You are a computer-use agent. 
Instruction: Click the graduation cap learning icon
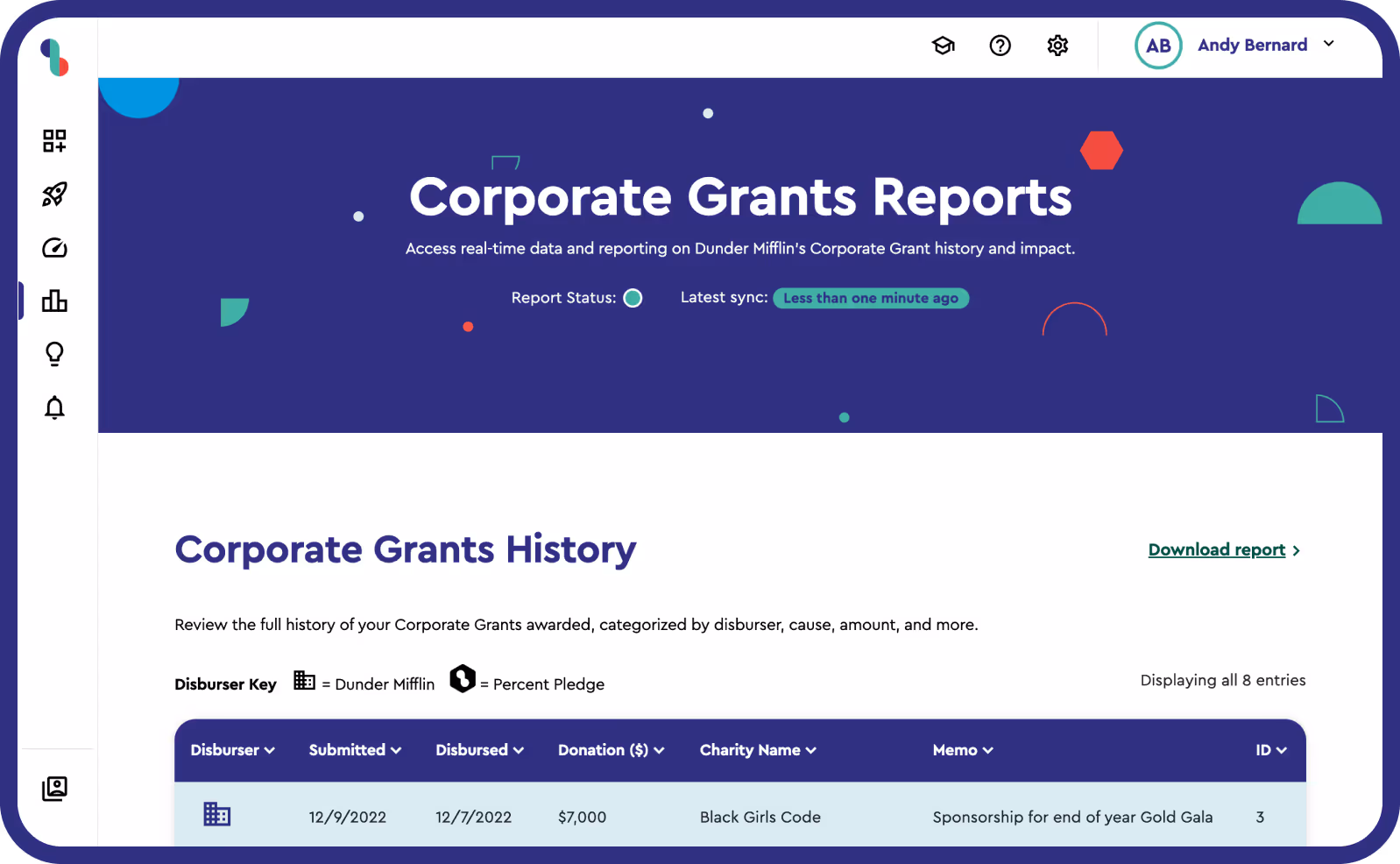(943, 46)
